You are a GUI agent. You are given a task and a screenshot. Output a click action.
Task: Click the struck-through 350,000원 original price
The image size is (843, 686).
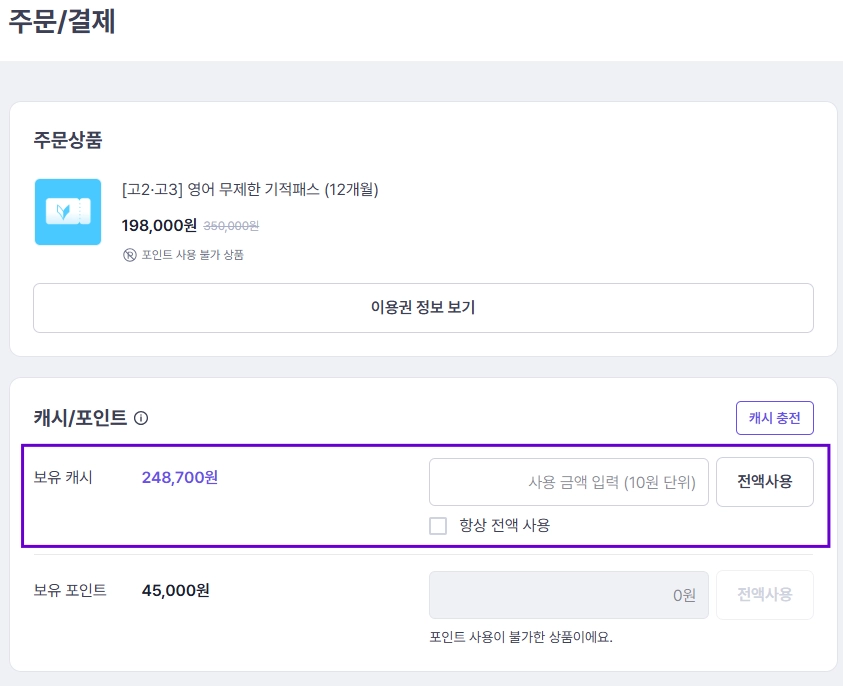231,226
